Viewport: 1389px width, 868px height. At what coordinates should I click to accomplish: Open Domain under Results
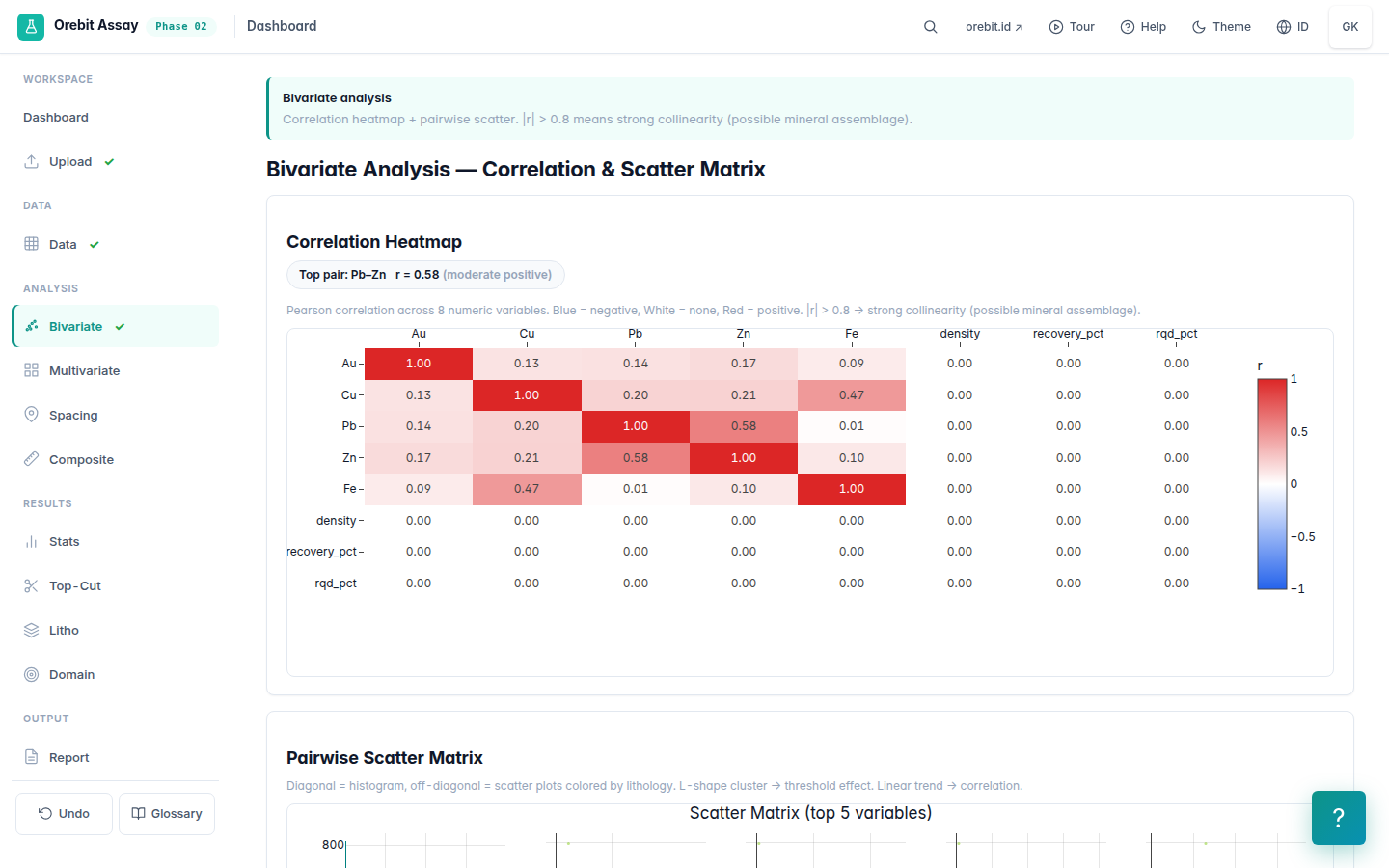(x=116, y=675)
